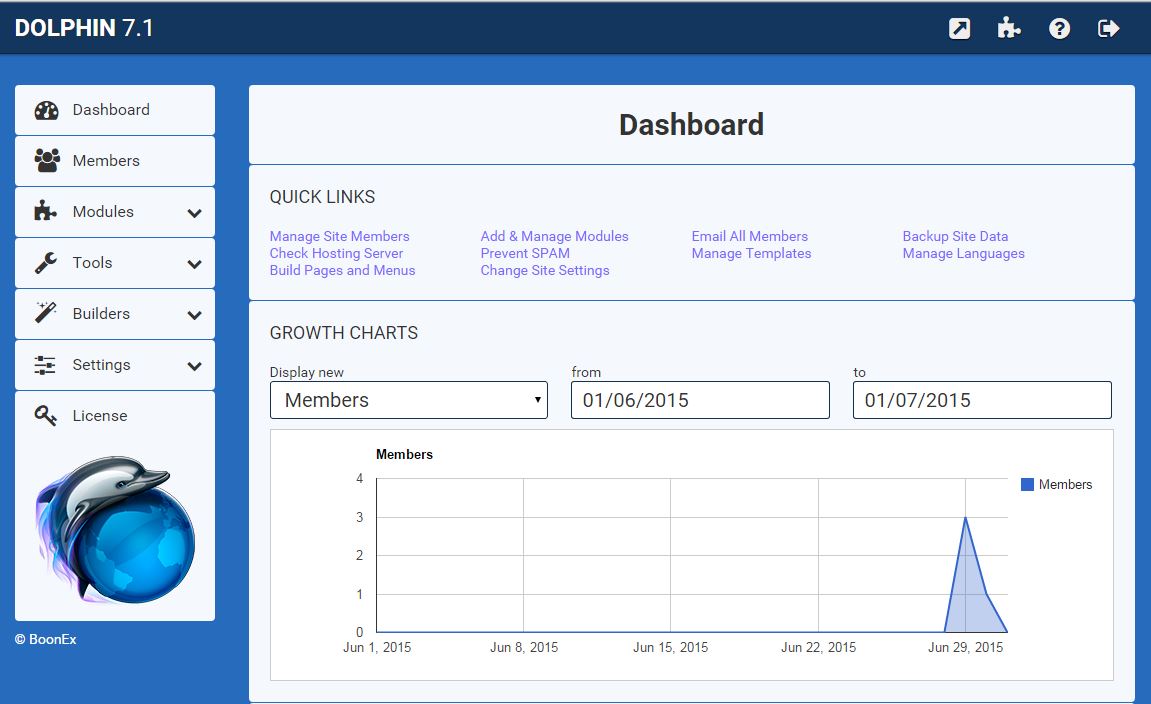Screen dimensions: 1151x704
Task: Select the Tools menu item label
Action: coord(92,263)
